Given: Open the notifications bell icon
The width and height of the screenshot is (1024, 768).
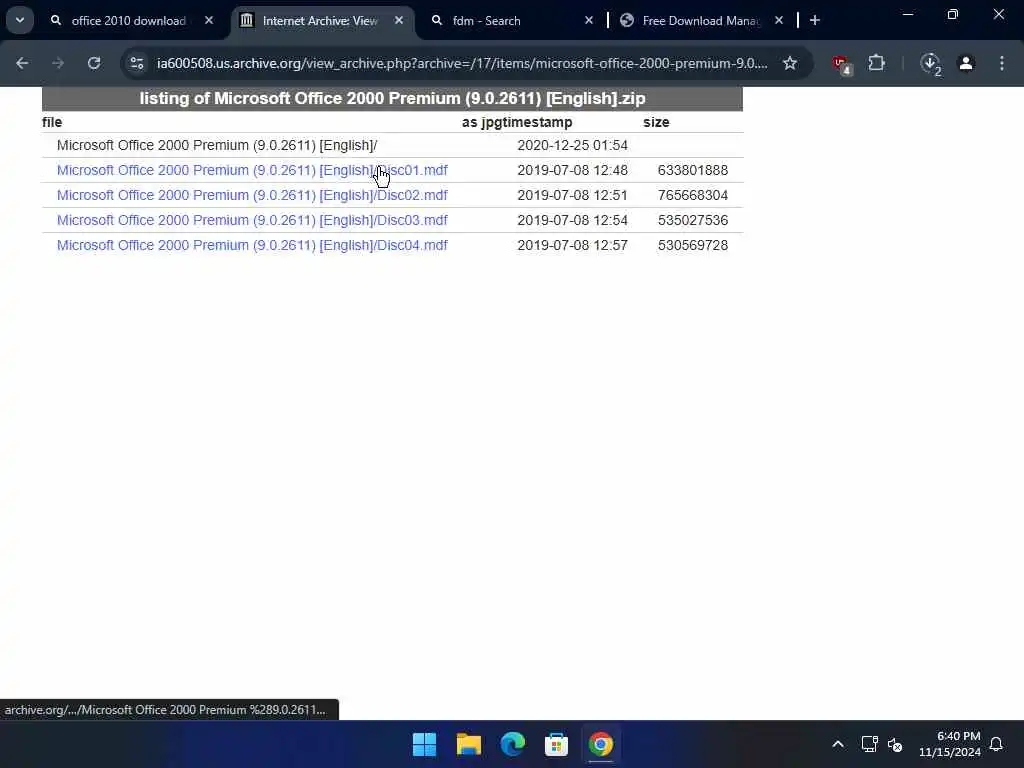Looking at the screenshot, I should [x=997, y=744].
